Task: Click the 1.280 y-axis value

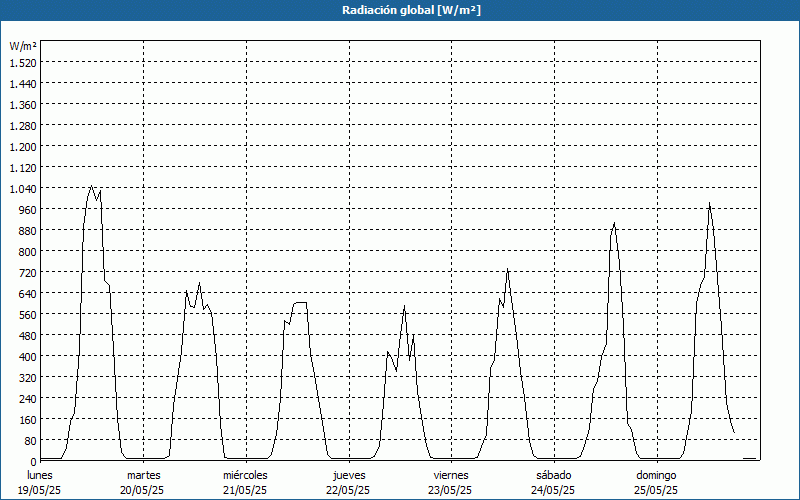Action: (23, 126)
